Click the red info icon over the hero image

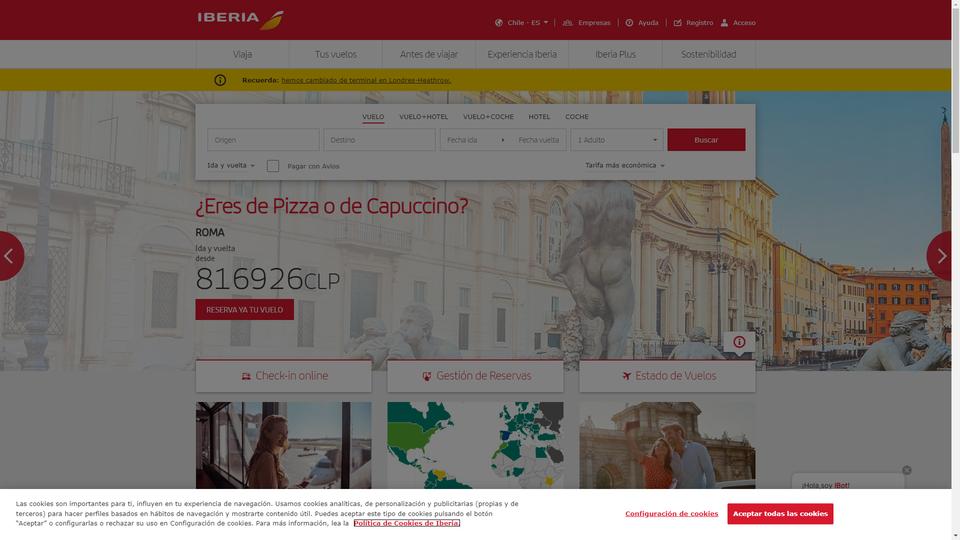click(x=739, y=342)
